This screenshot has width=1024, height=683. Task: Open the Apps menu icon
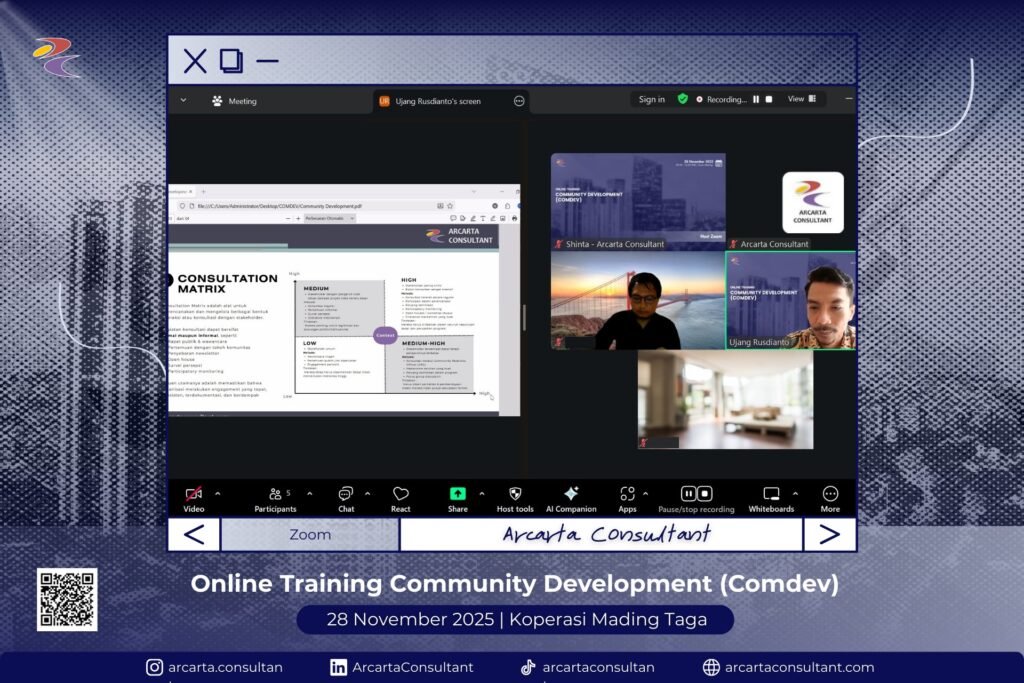[x=627, y=494]
